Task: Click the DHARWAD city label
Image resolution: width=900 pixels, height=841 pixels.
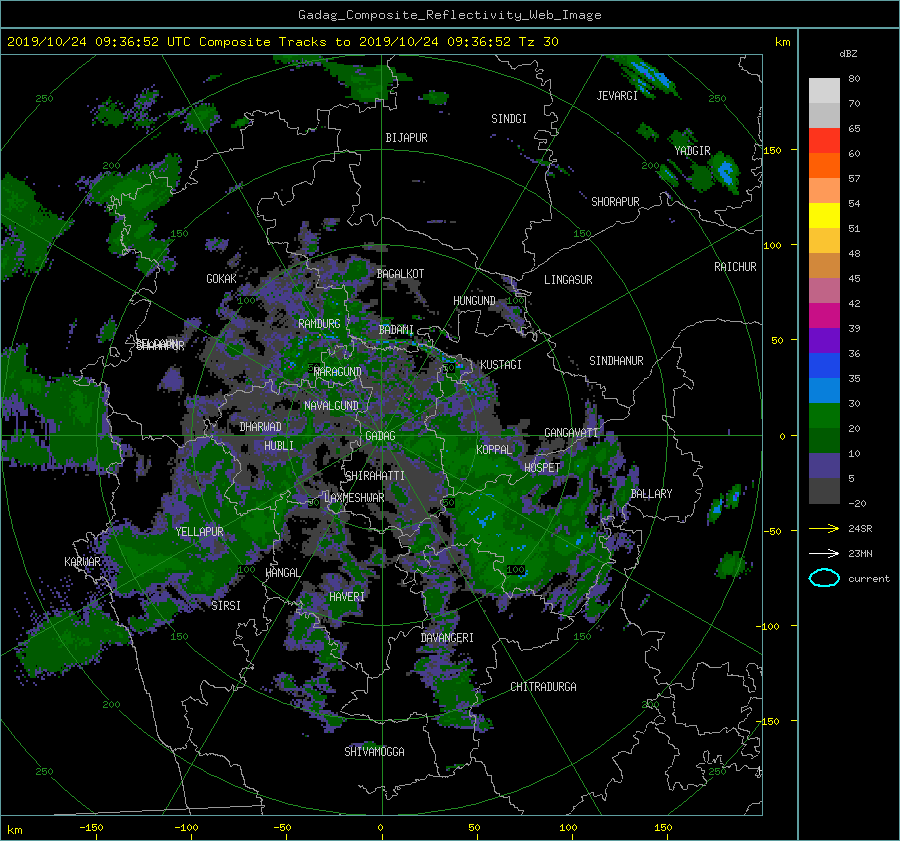Action: point(261,427)
